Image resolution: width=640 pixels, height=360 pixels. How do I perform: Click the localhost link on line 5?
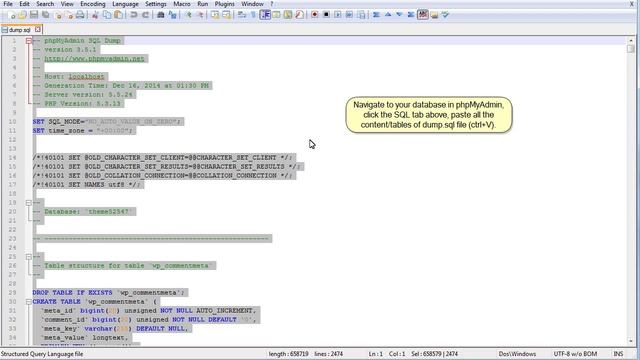[86, 77]
